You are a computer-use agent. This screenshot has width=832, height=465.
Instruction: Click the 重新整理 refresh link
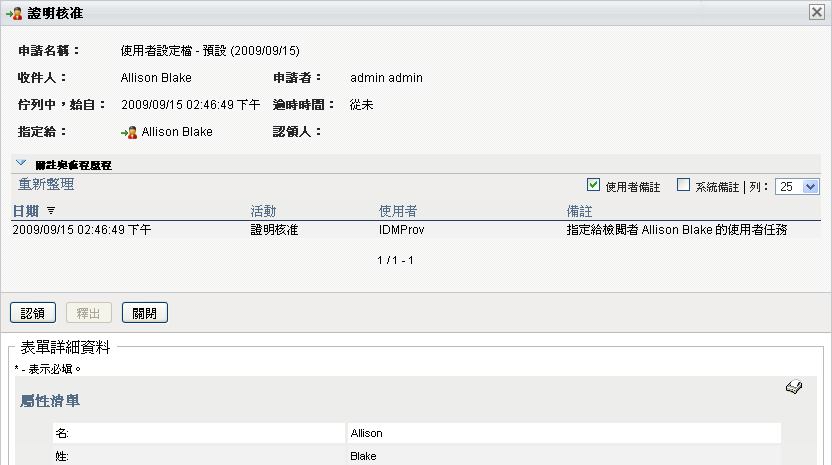click(x=46, y=185)
